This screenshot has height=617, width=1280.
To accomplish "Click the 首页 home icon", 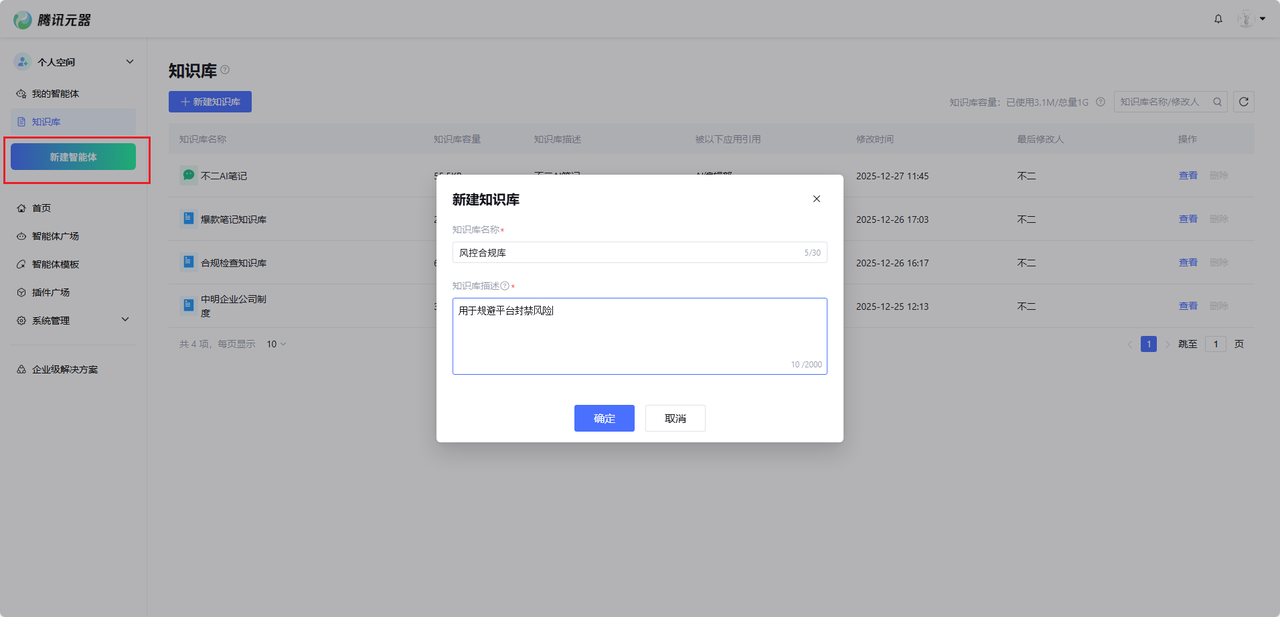I will pos(22,208).
